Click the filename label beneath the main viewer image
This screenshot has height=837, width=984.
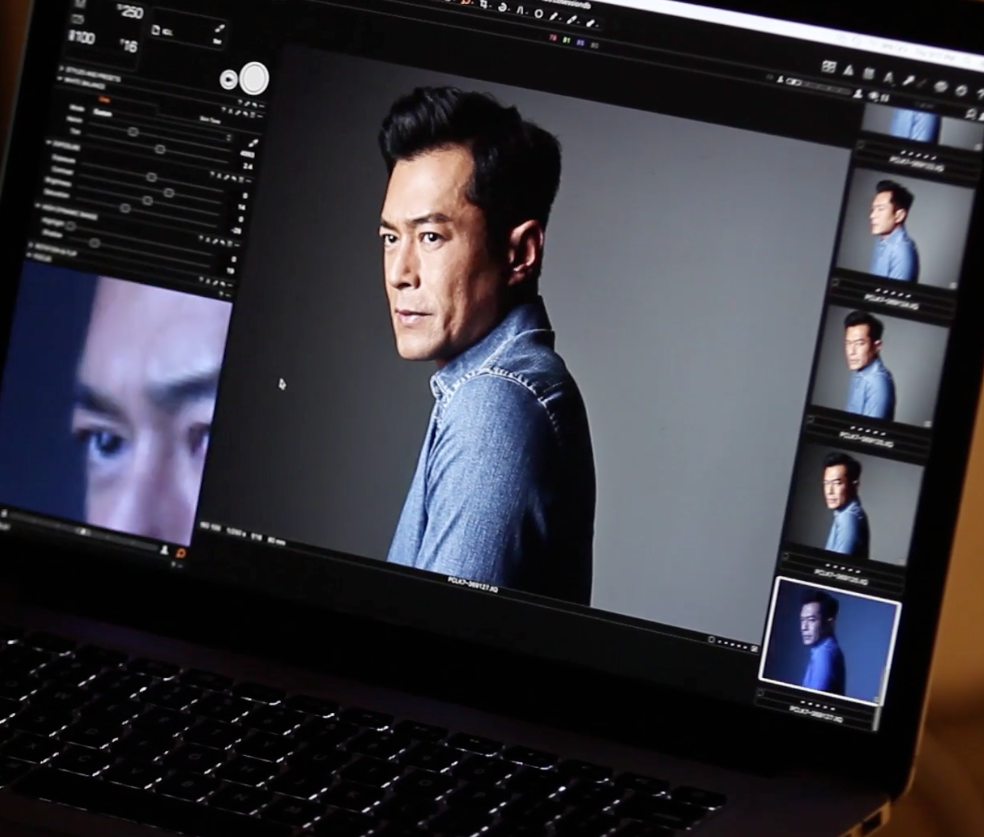point(472,585)
